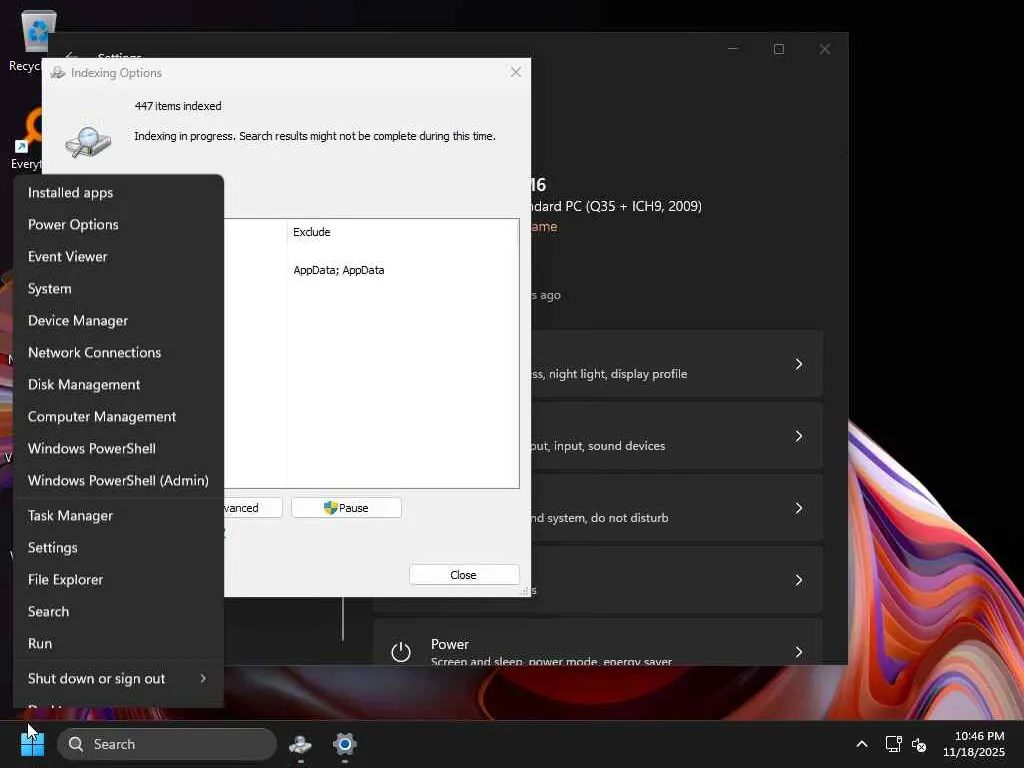Expand Shut down or sign out submenu
This screenshot has height=768, width=1024.
coord(118,679)
